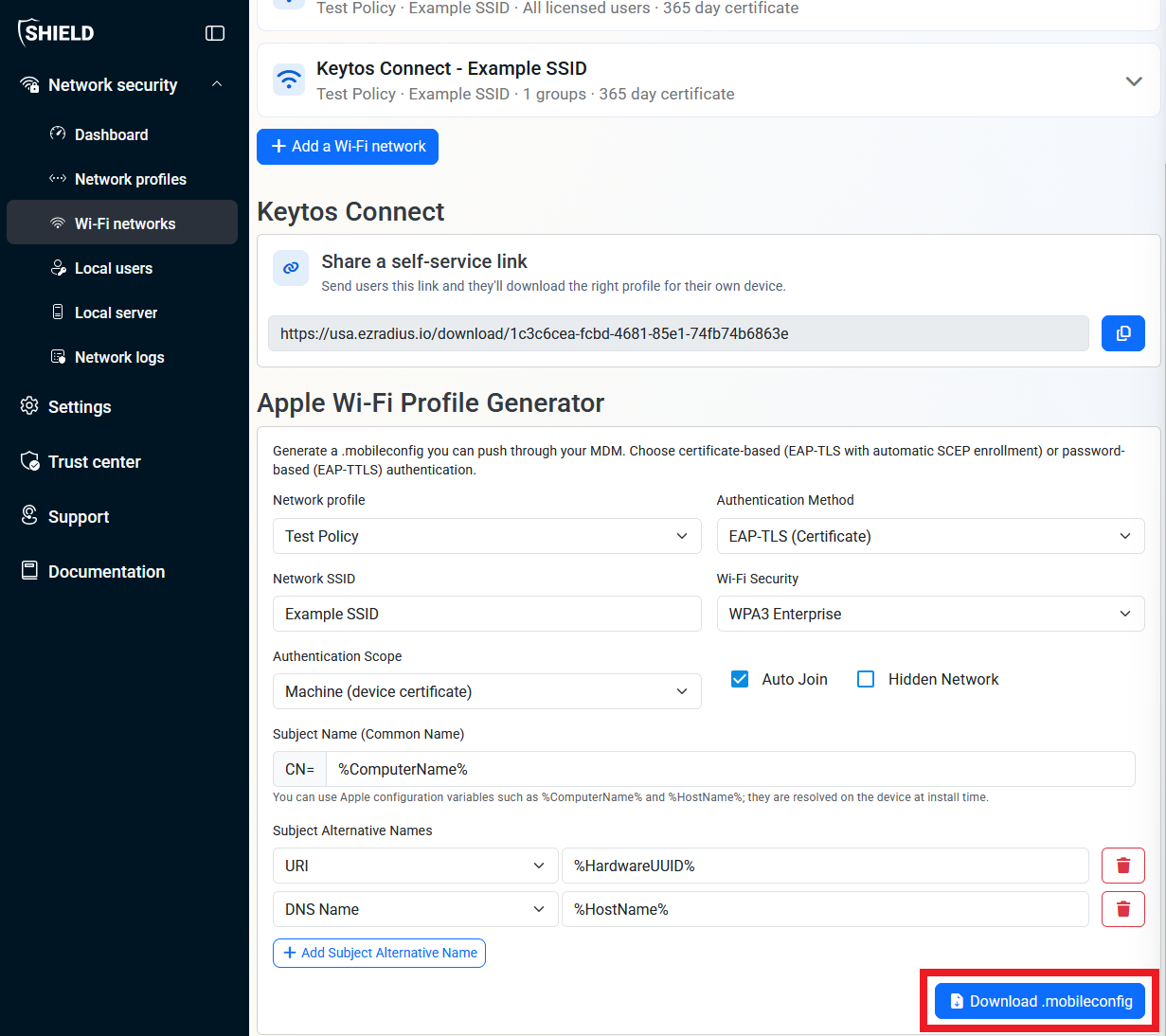Expand the Keytos Connect - Example SSID card
The height and width of the screenshot is (1036, 1166).
point(1134,80)
